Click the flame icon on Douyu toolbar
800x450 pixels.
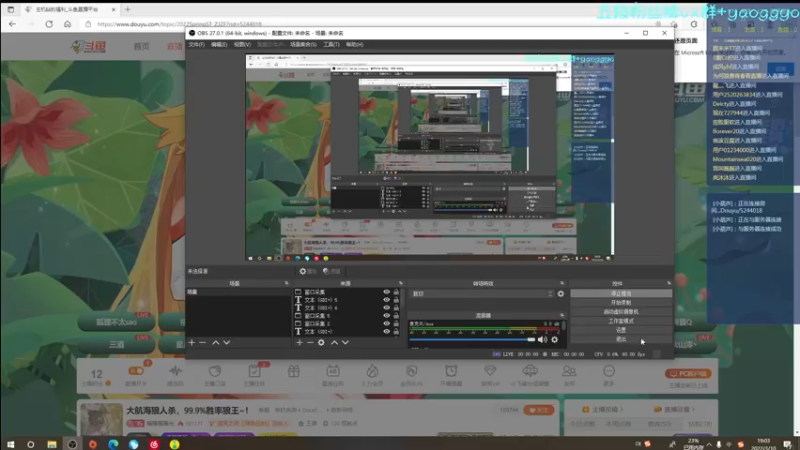pos(372,371)
